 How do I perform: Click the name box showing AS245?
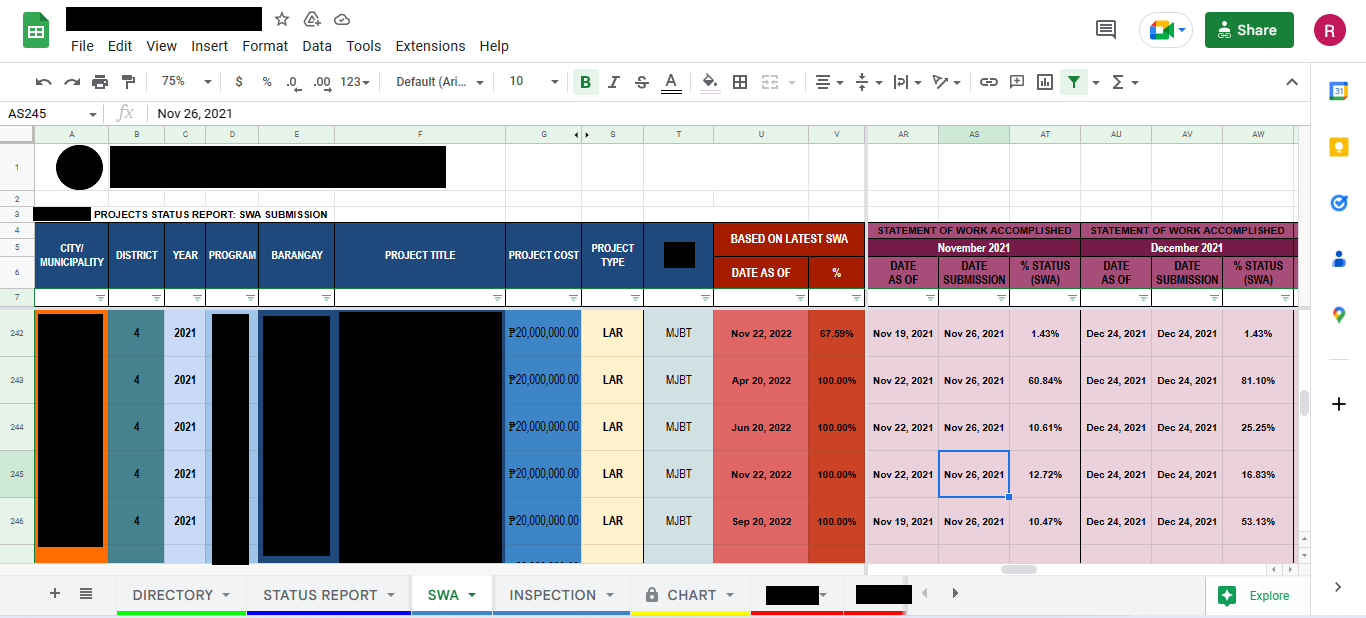52,114
